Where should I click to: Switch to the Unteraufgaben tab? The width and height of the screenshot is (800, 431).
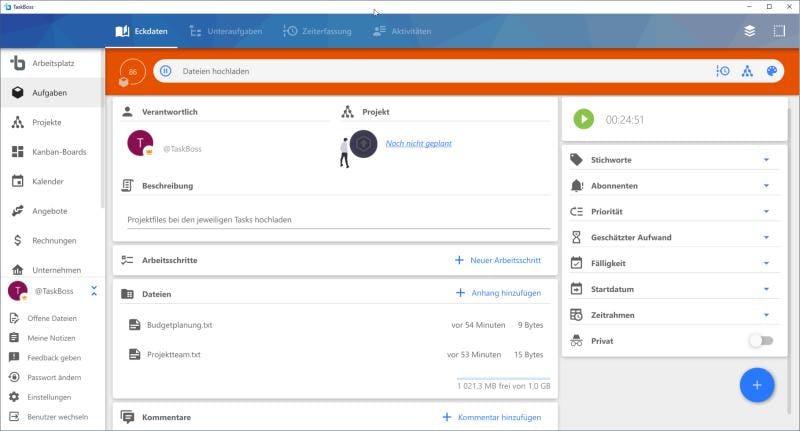click(x=226, y=31)
